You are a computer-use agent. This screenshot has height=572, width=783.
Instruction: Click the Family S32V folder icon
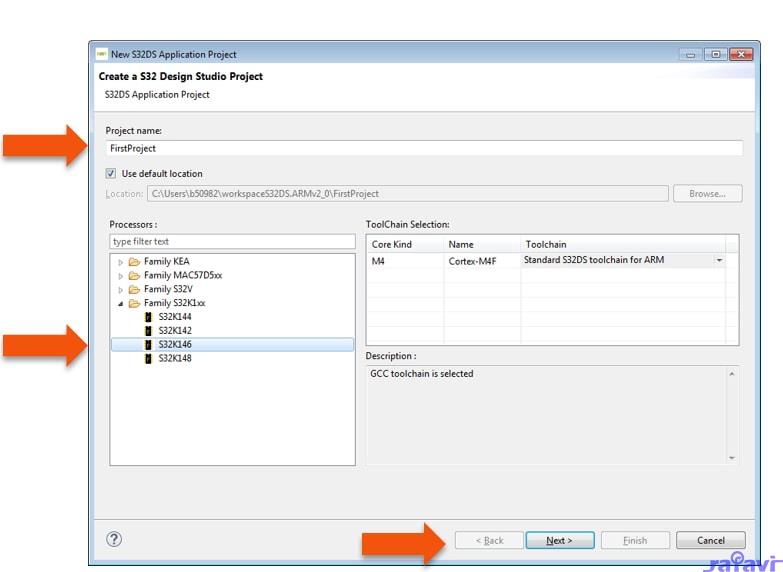click(x=134, y=289)
